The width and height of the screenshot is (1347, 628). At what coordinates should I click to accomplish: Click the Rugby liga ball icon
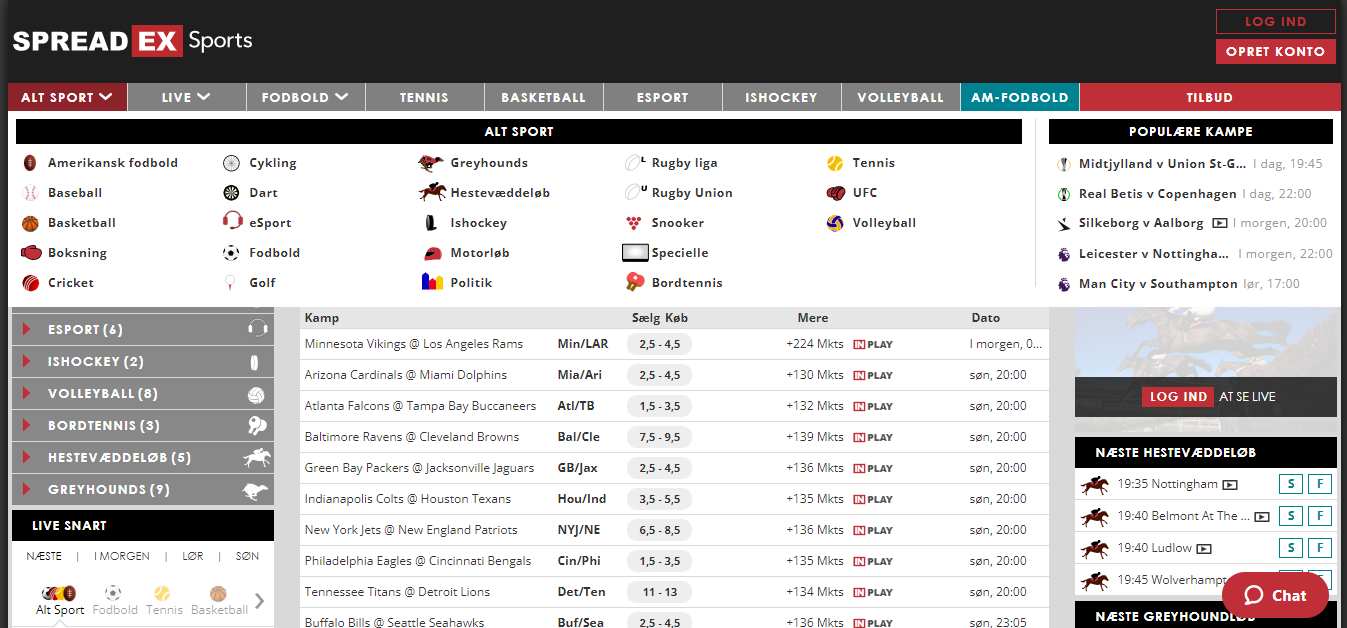click(x=635, y=163)
